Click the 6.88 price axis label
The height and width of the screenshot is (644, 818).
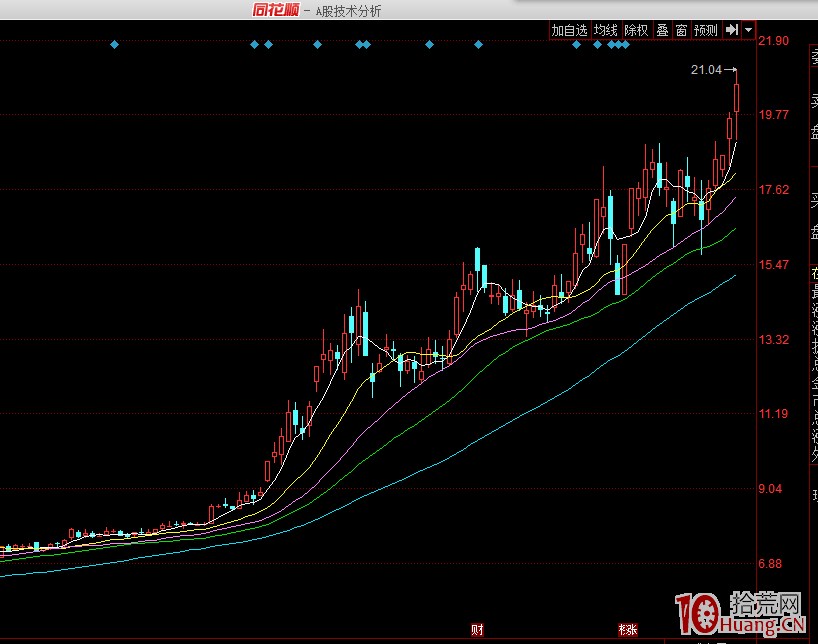(x=771, y=564)
